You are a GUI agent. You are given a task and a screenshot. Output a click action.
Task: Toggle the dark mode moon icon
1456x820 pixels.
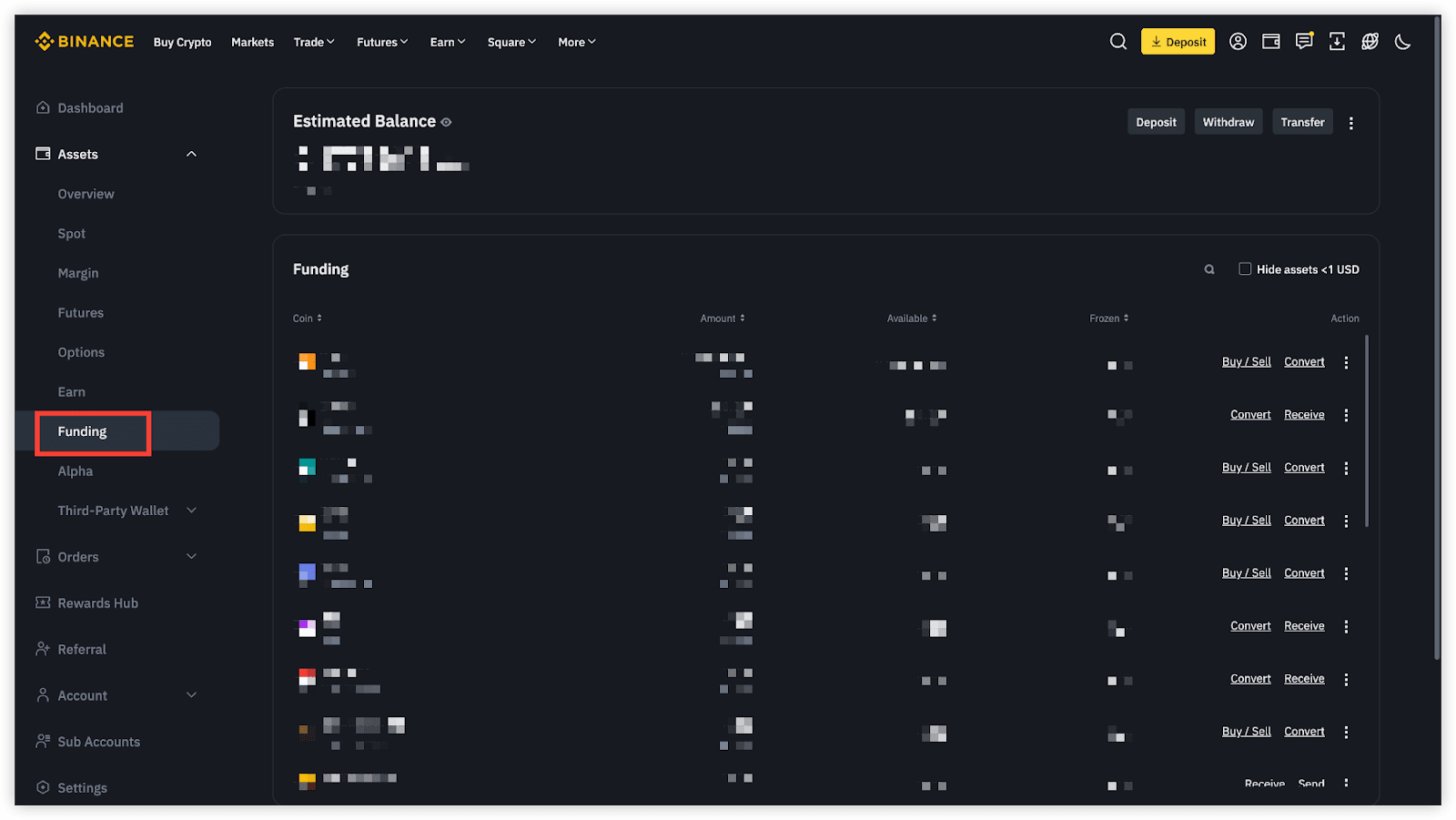tap(1402, 42)
